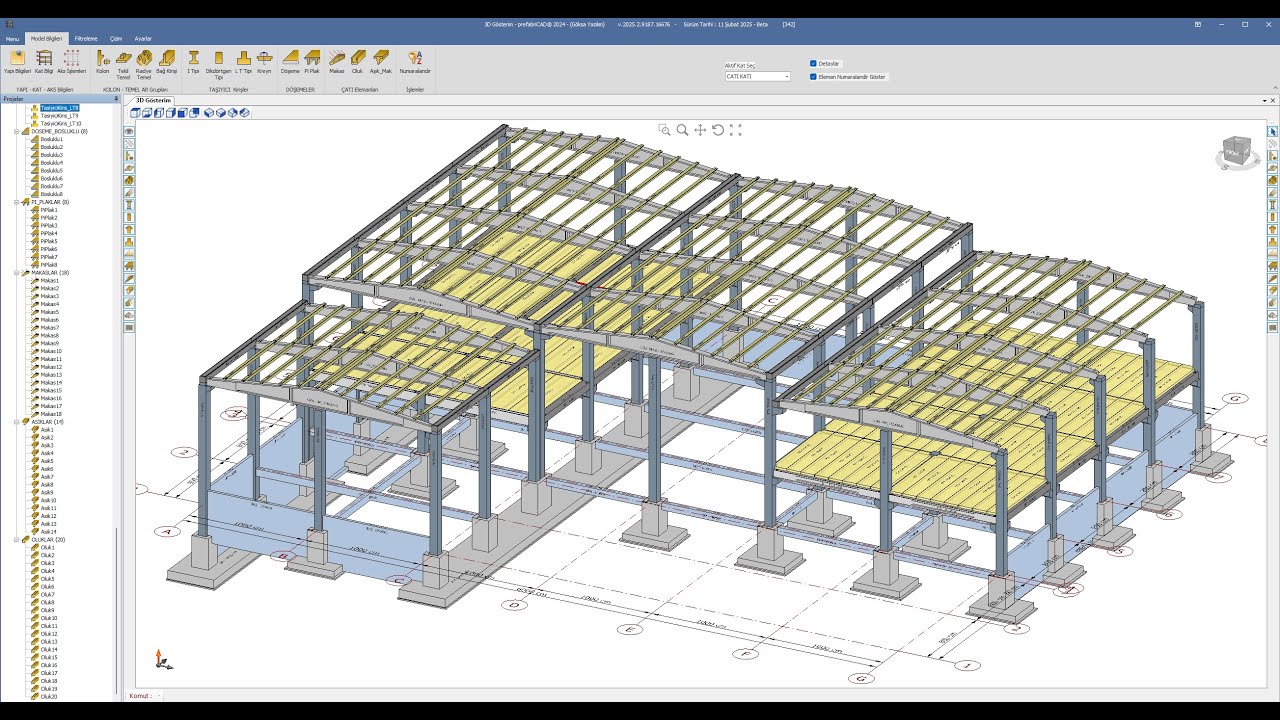The image size is (1280, 720).
Task: Select the Pi Plak tool
Action: pos(312,63)
